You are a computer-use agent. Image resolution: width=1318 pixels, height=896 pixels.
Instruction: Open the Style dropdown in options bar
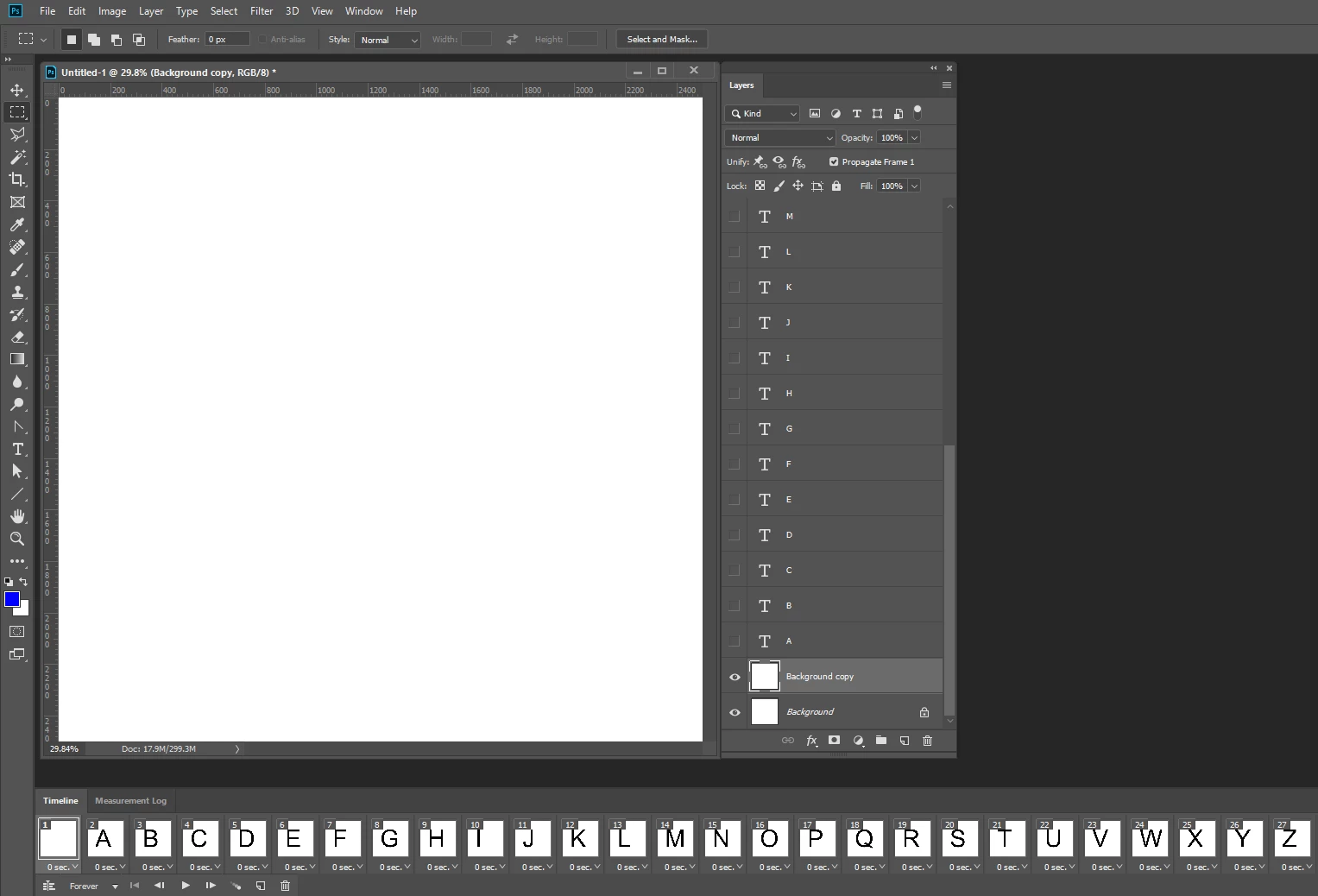tap(388, 40)
